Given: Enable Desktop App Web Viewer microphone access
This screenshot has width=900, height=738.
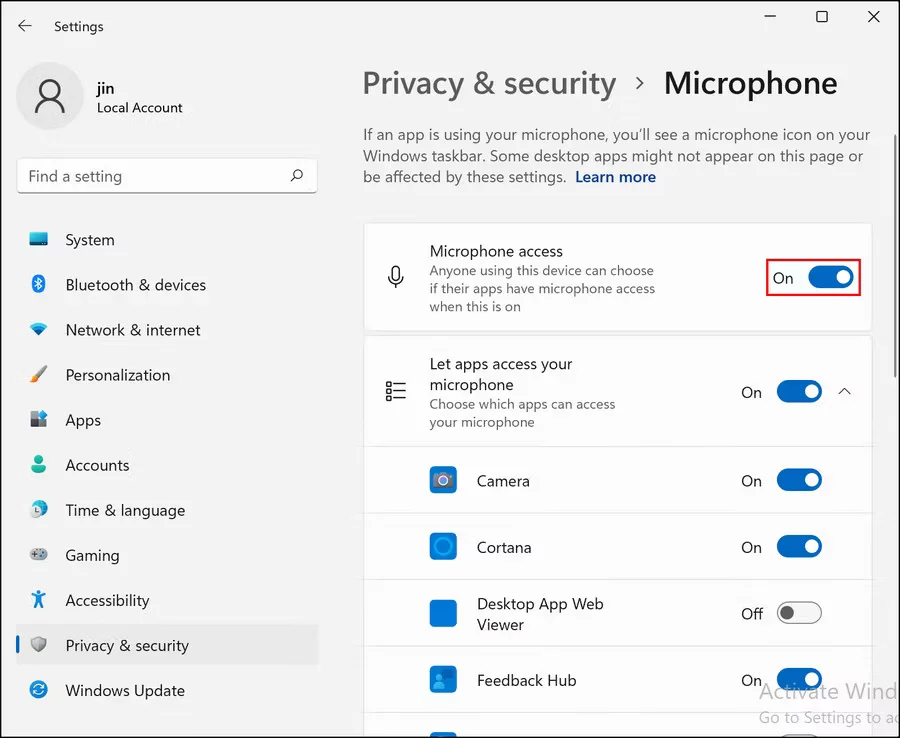Looking at the screenshot, I should (799, 613).
